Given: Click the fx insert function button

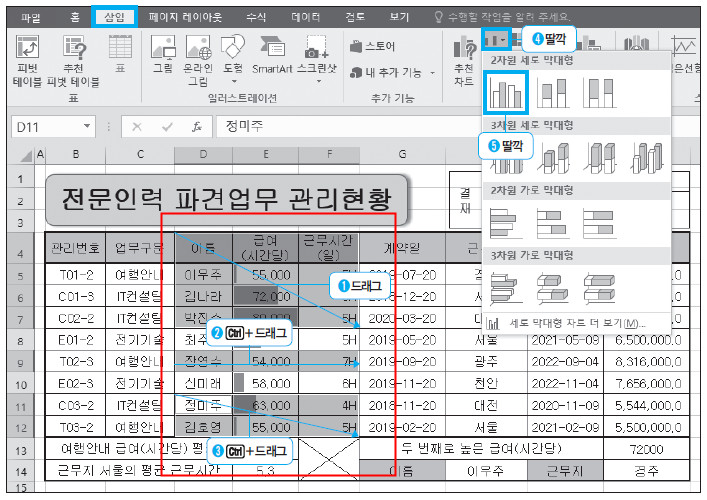Looking at the screenshot, I should pyautogui.click(x=197, y=127).
